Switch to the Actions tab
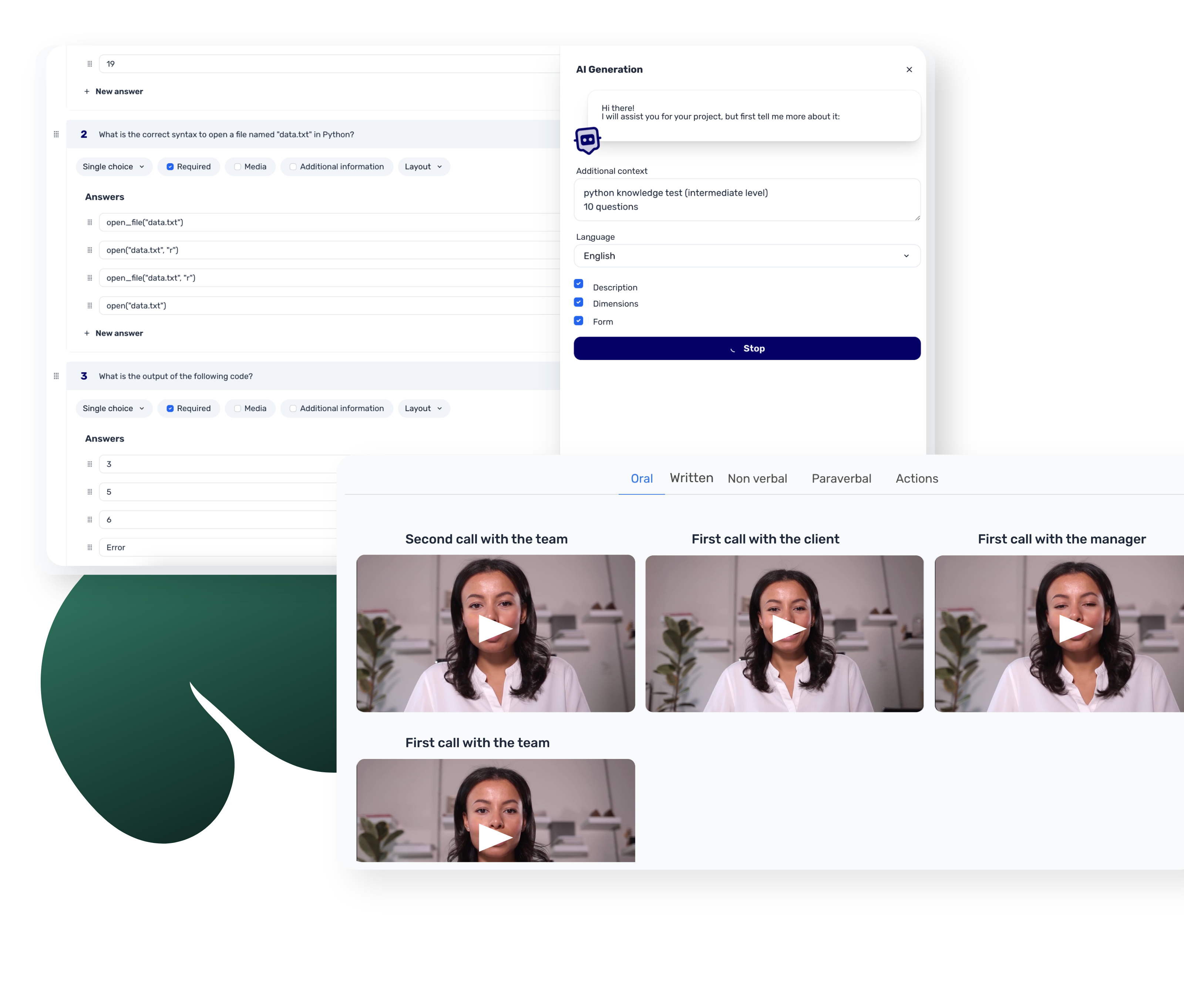This screenshot has width=1184, height=1008. (916, 479)
